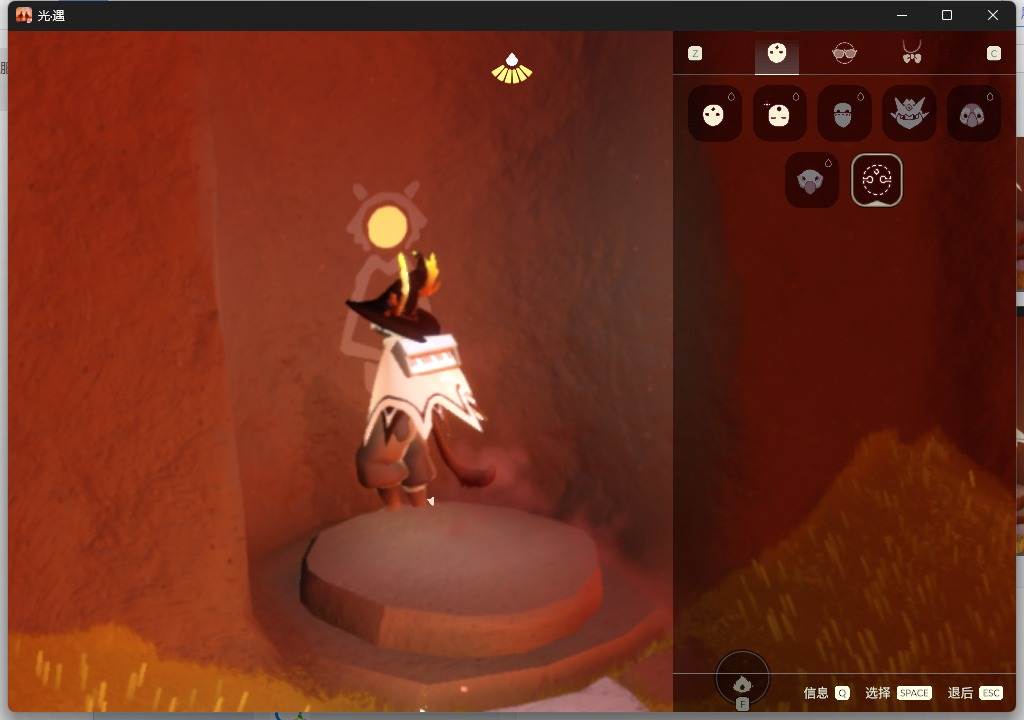Open the necklace and bowtie tab
The image size is (1024, 720).
[x=912, y=52]
